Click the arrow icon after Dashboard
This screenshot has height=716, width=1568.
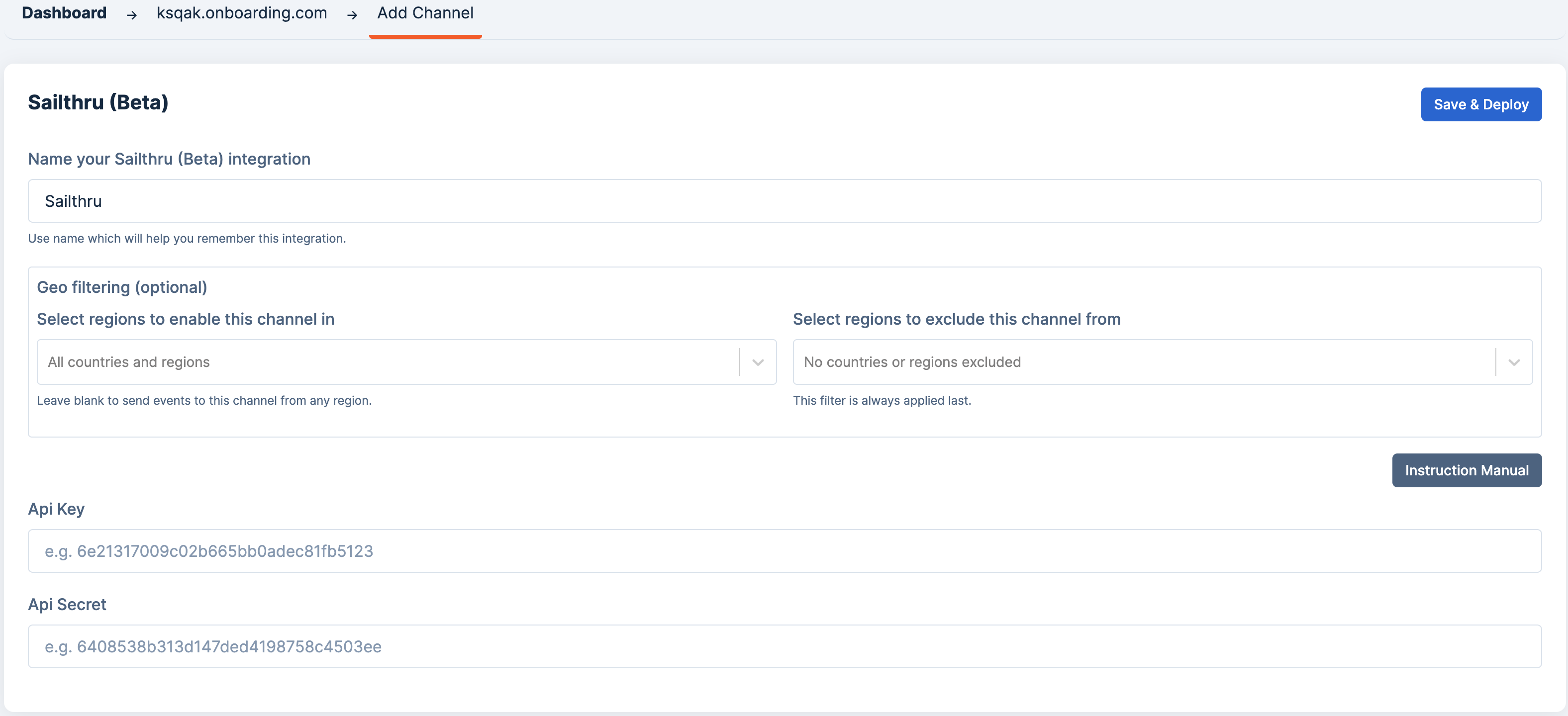click(x=131, y=14)
